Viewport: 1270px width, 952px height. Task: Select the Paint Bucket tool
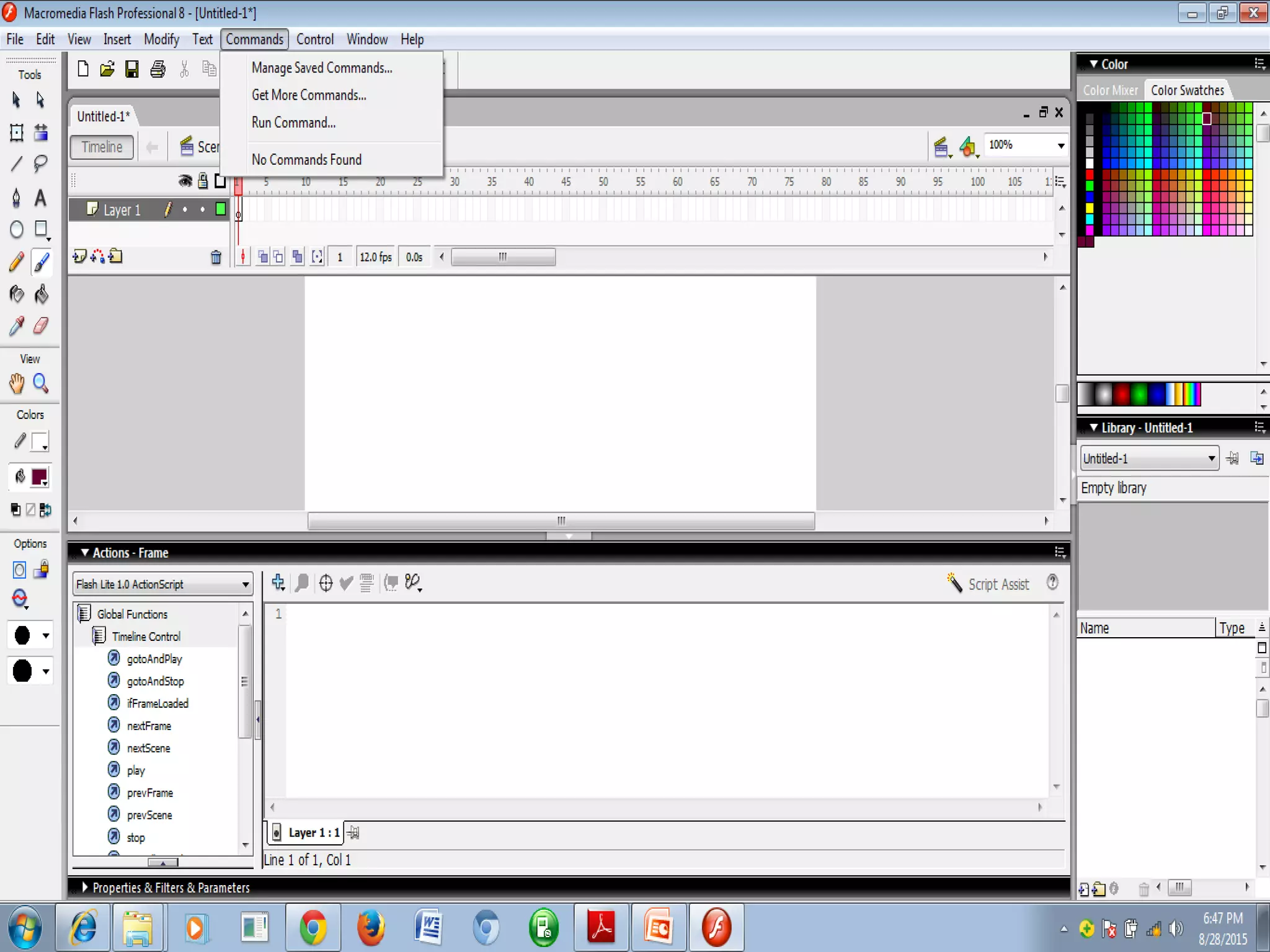[41, 294]
